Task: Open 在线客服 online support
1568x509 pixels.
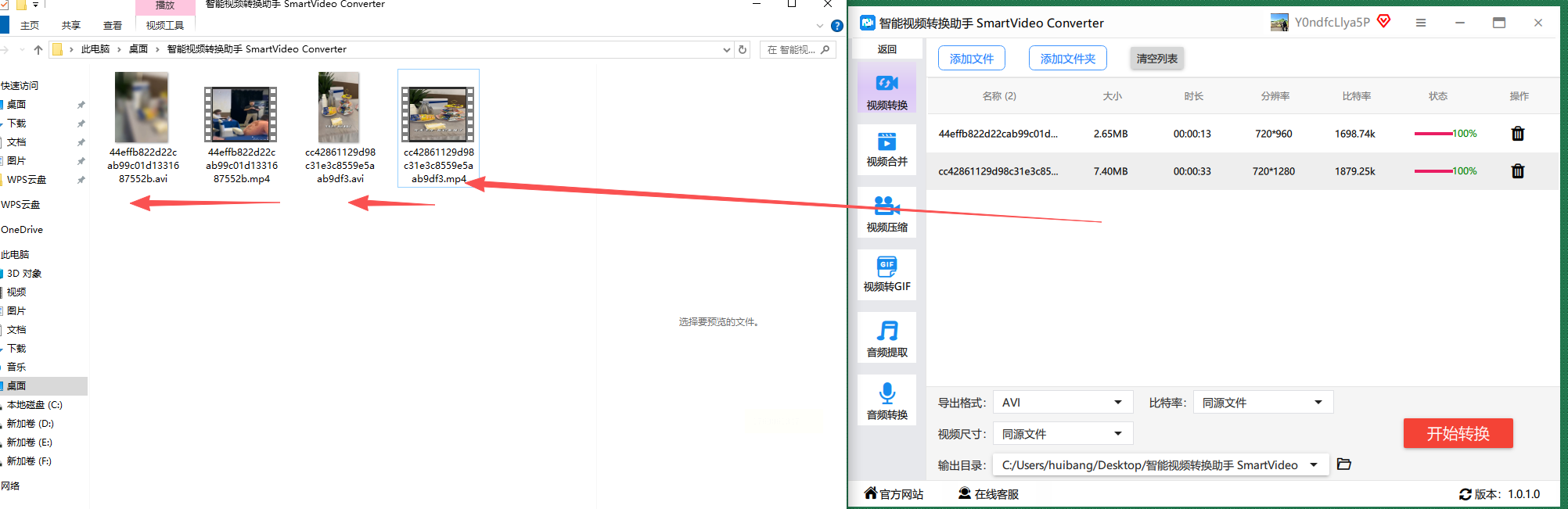Action: click(x=988, y=494)
